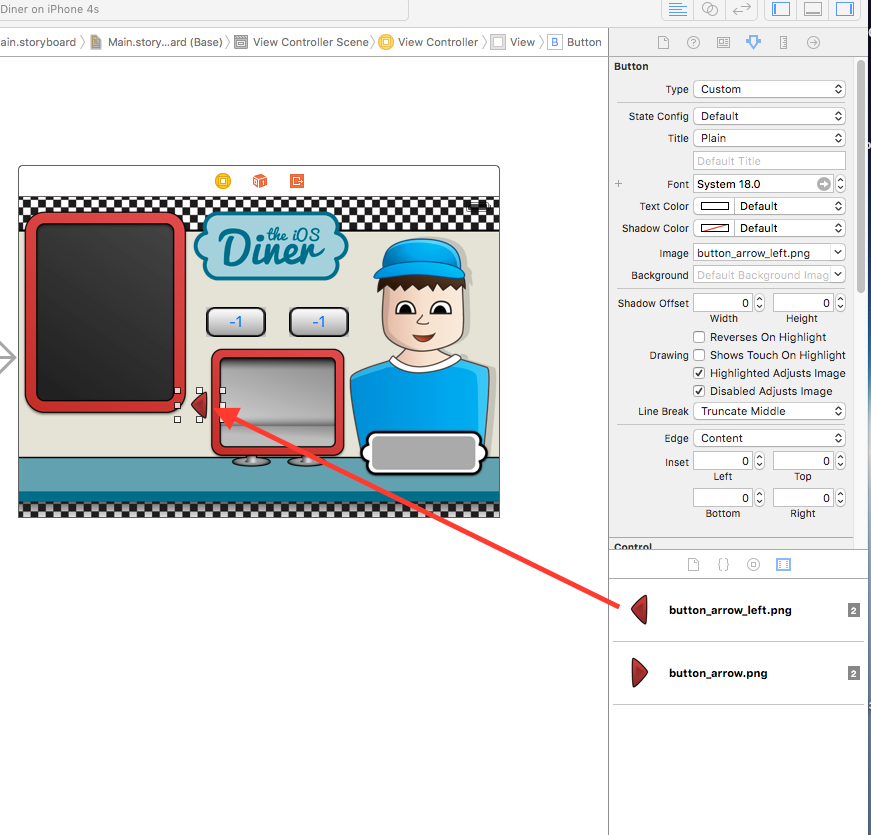
Task: Toggle Reverses On Highlight checkbox
Action: 699,337
